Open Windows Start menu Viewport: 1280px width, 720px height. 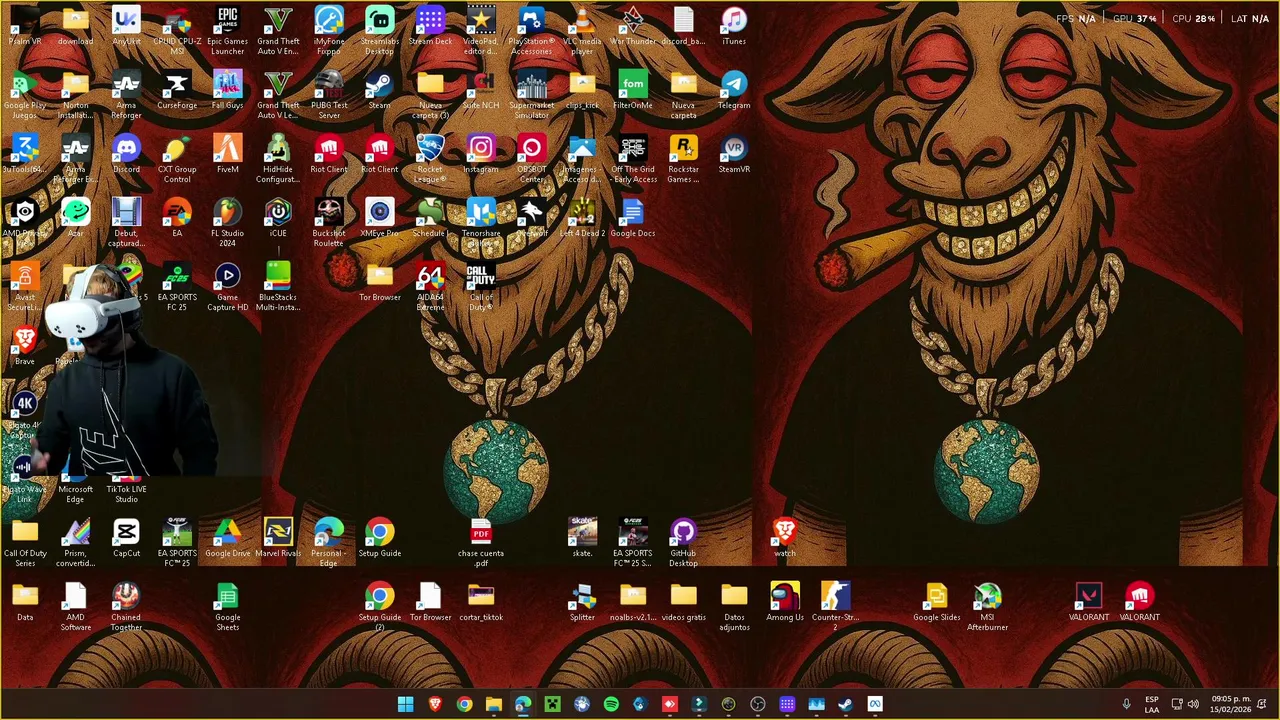point(405,704)
